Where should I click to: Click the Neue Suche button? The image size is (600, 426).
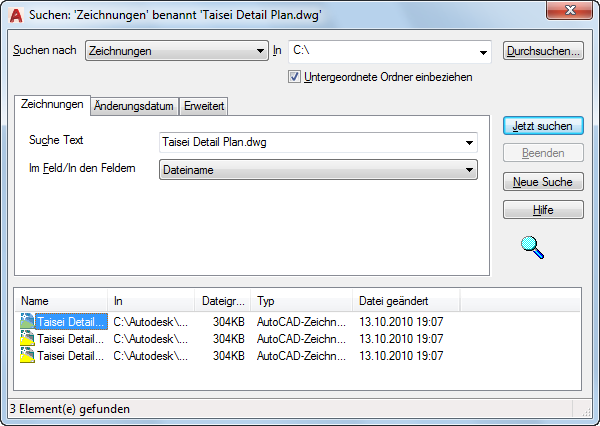point(543,182)
